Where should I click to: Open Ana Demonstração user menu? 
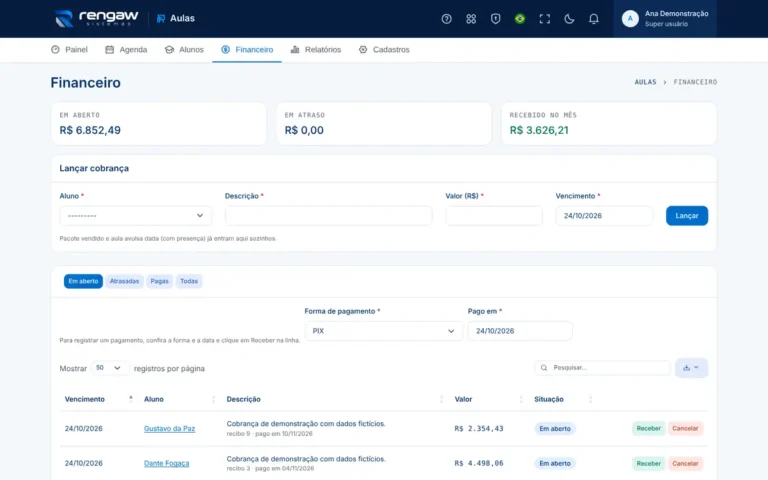[665, 19]
